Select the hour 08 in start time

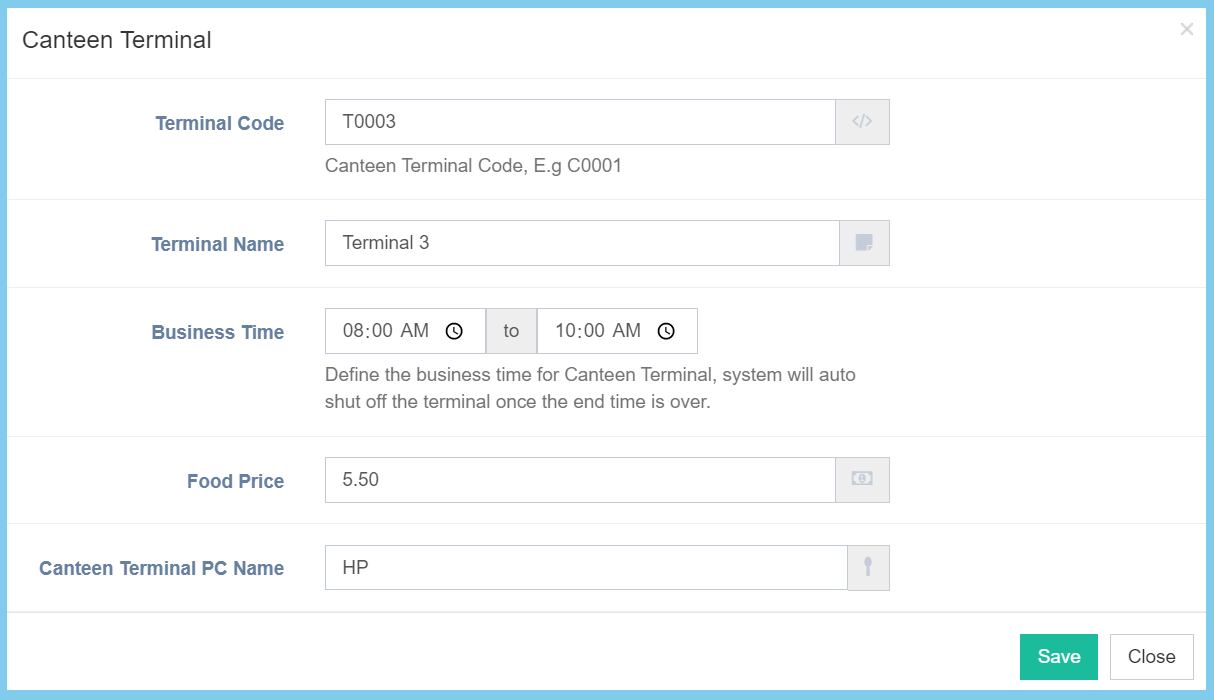(353, 331)
